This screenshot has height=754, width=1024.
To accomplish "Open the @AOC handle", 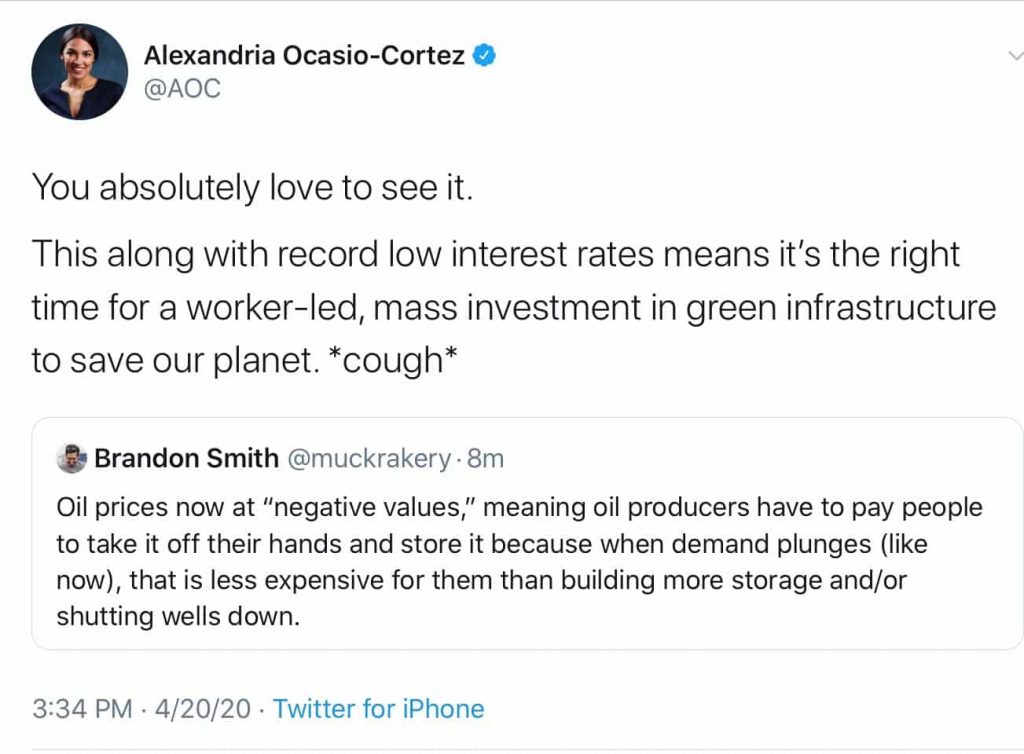I will pos(182,89).
